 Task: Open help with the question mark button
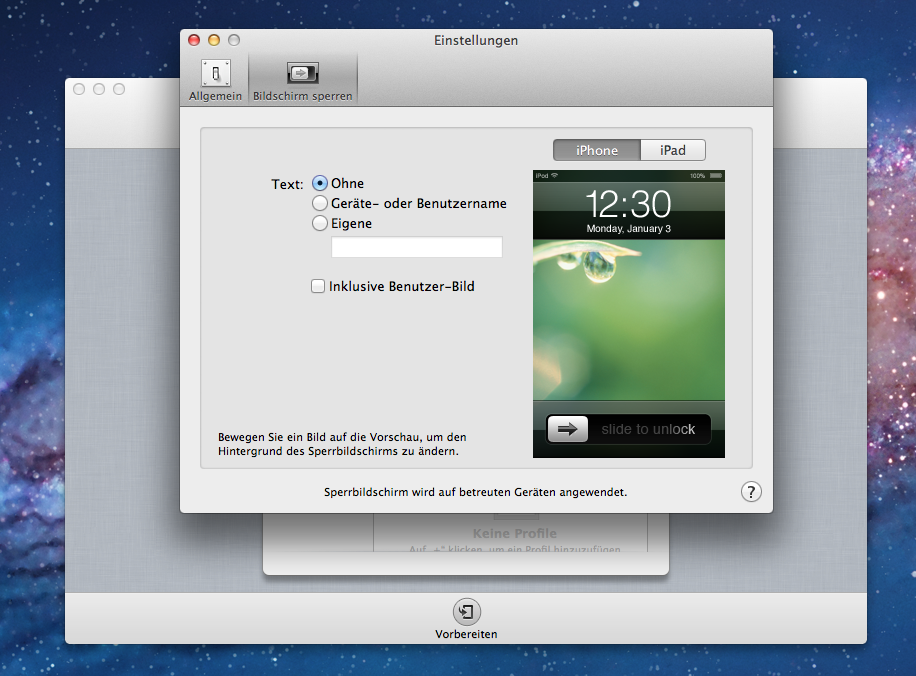(751, 492)
